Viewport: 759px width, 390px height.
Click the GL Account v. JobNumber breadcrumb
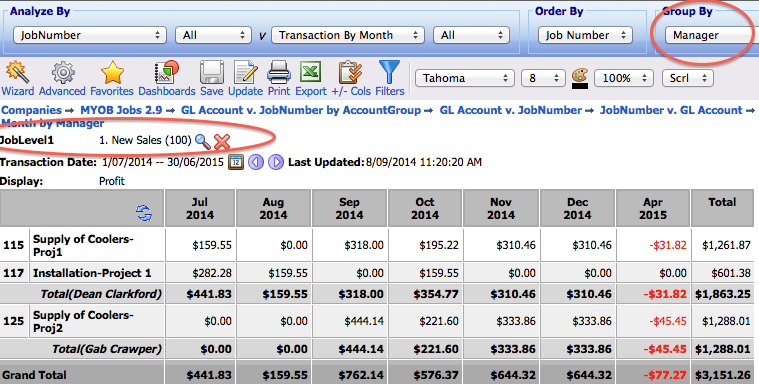511,110
